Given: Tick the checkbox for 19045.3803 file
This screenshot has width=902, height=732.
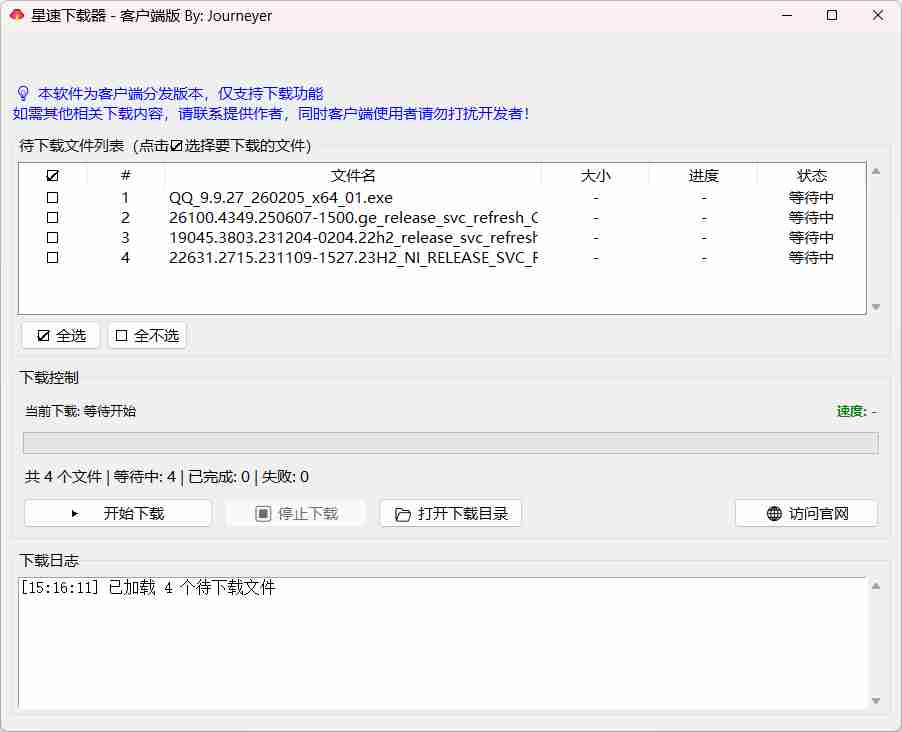Looking at the screenshot, I should point(53,238).
